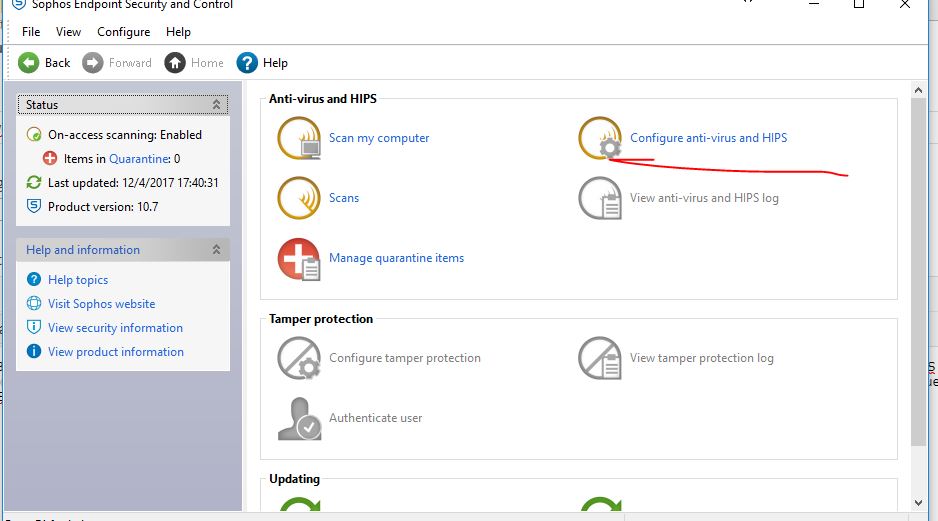Open the Scans link
Screen dimensions: 938x521
tap(344, 198)
